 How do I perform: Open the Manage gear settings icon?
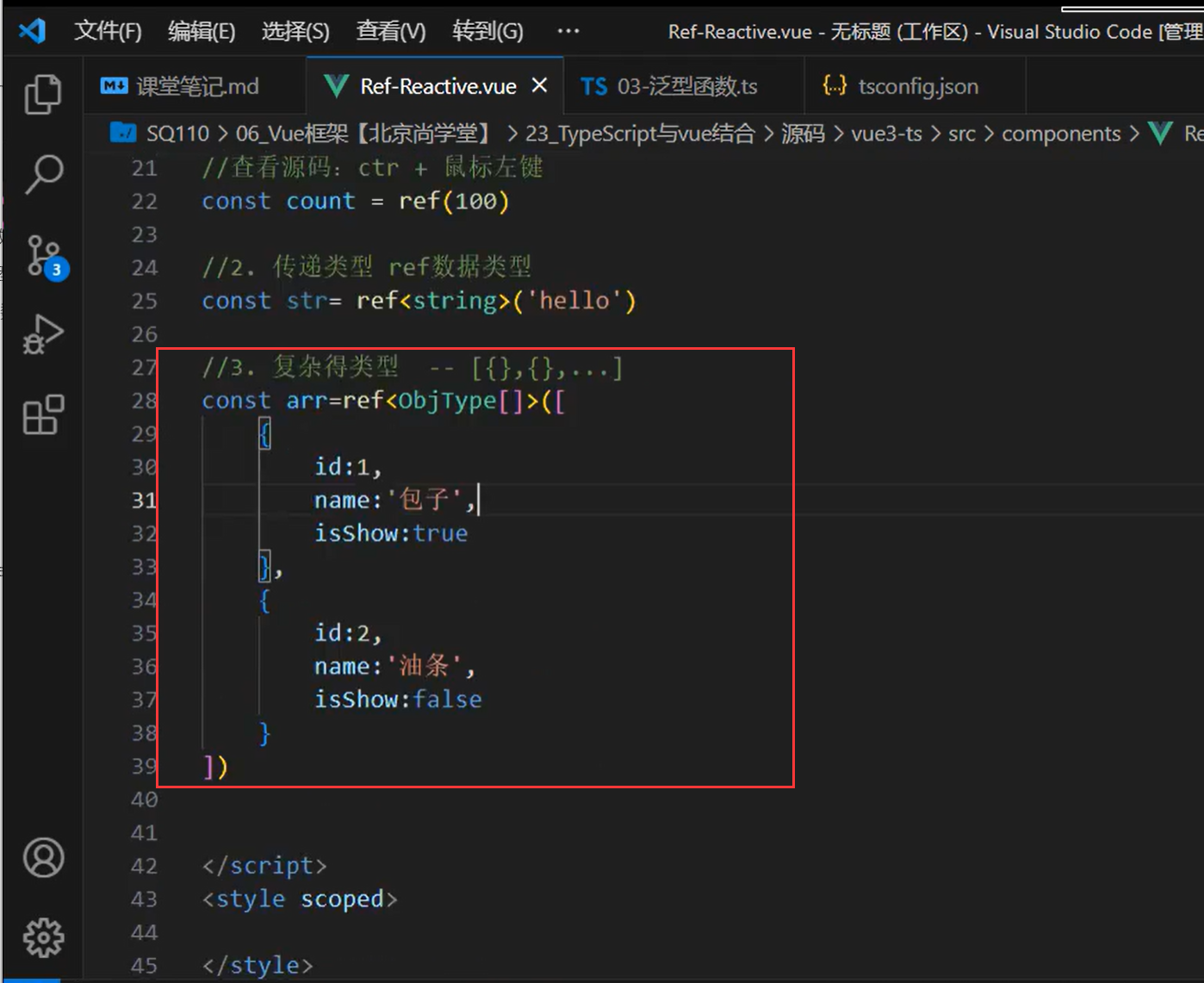click(x=43, y=937)
